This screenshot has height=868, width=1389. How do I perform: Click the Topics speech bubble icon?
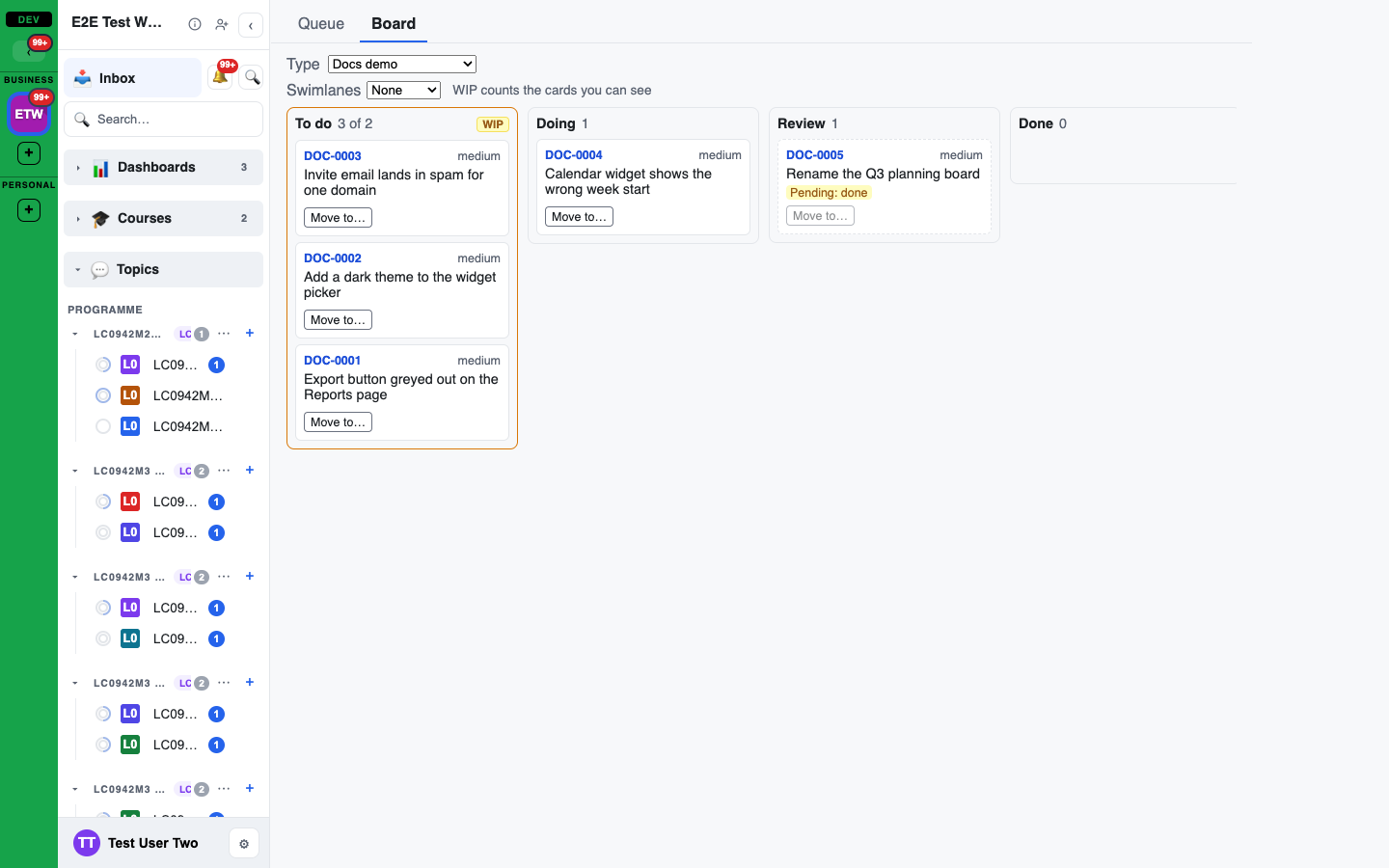click(x=99, y=270)
